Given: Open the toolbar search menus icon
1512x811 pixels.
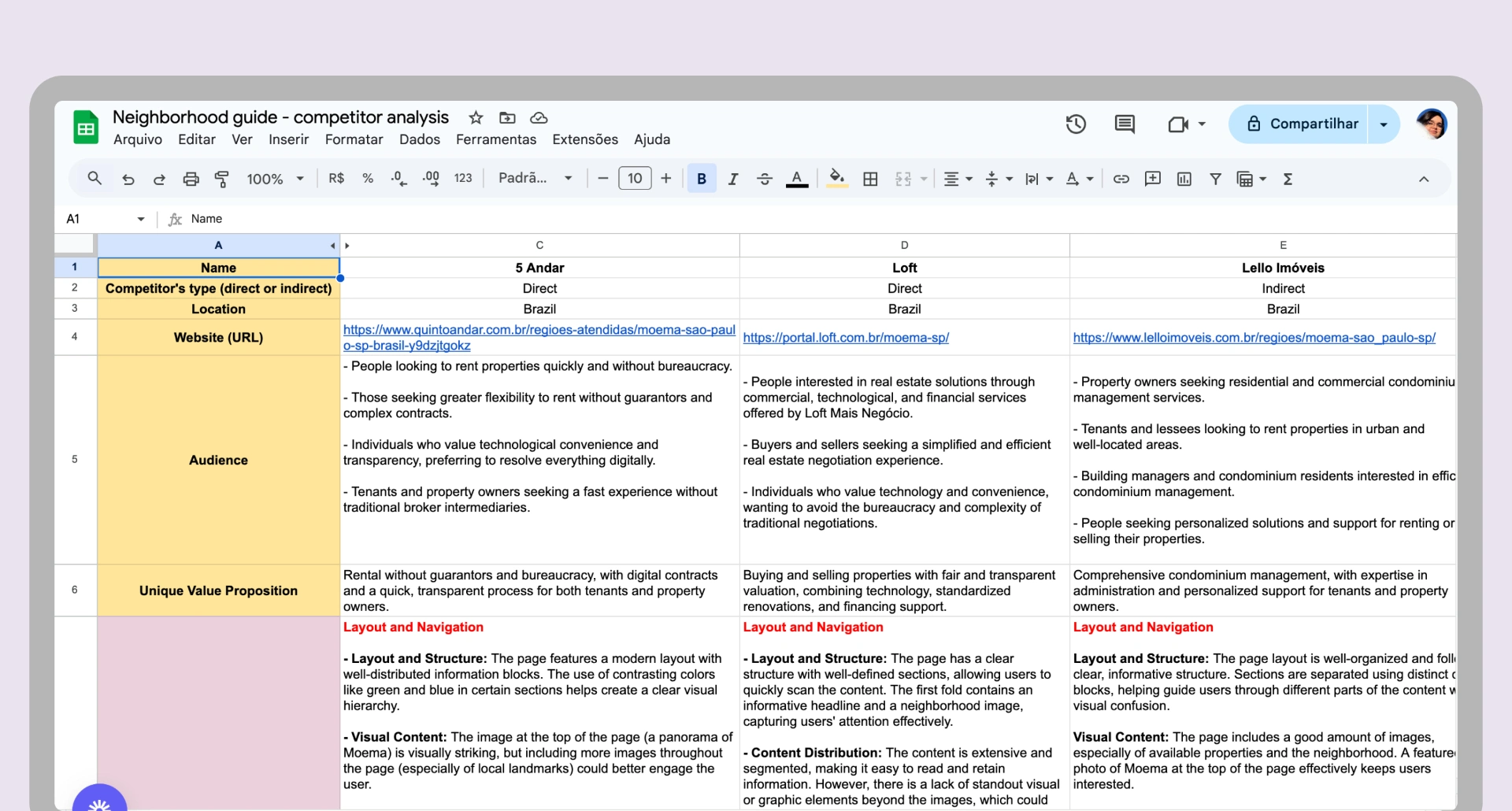Looking at the screenshot, I should click(x=94, y=179).
